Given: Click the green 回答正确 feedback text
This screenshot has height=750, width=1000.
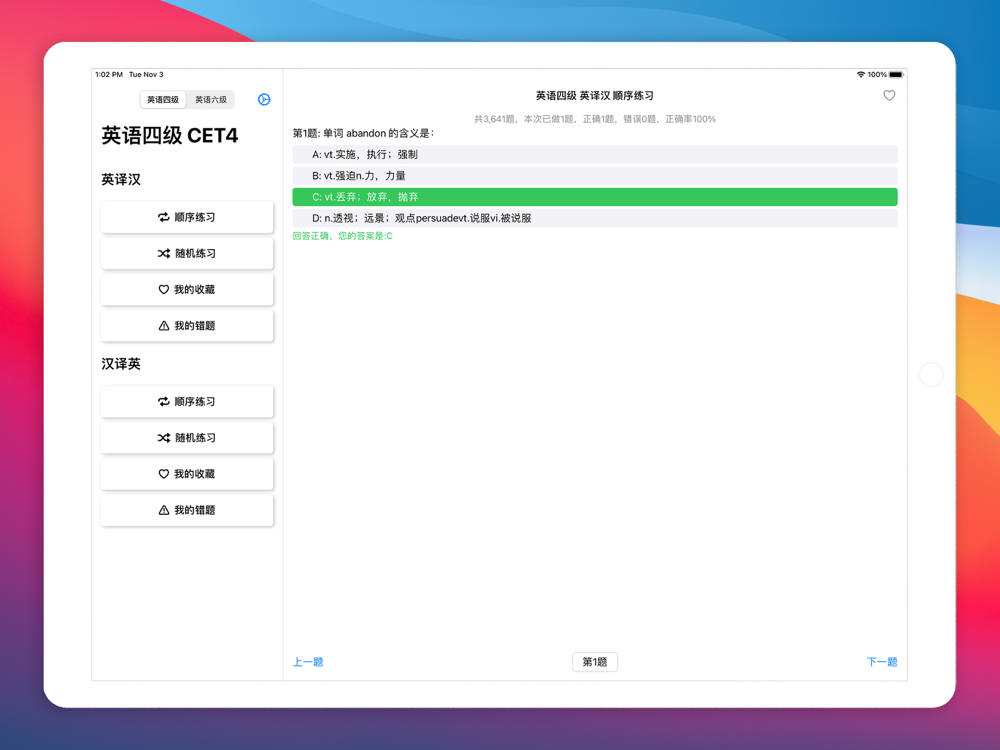Looking at the screenshot, I should tap(342, 236).
